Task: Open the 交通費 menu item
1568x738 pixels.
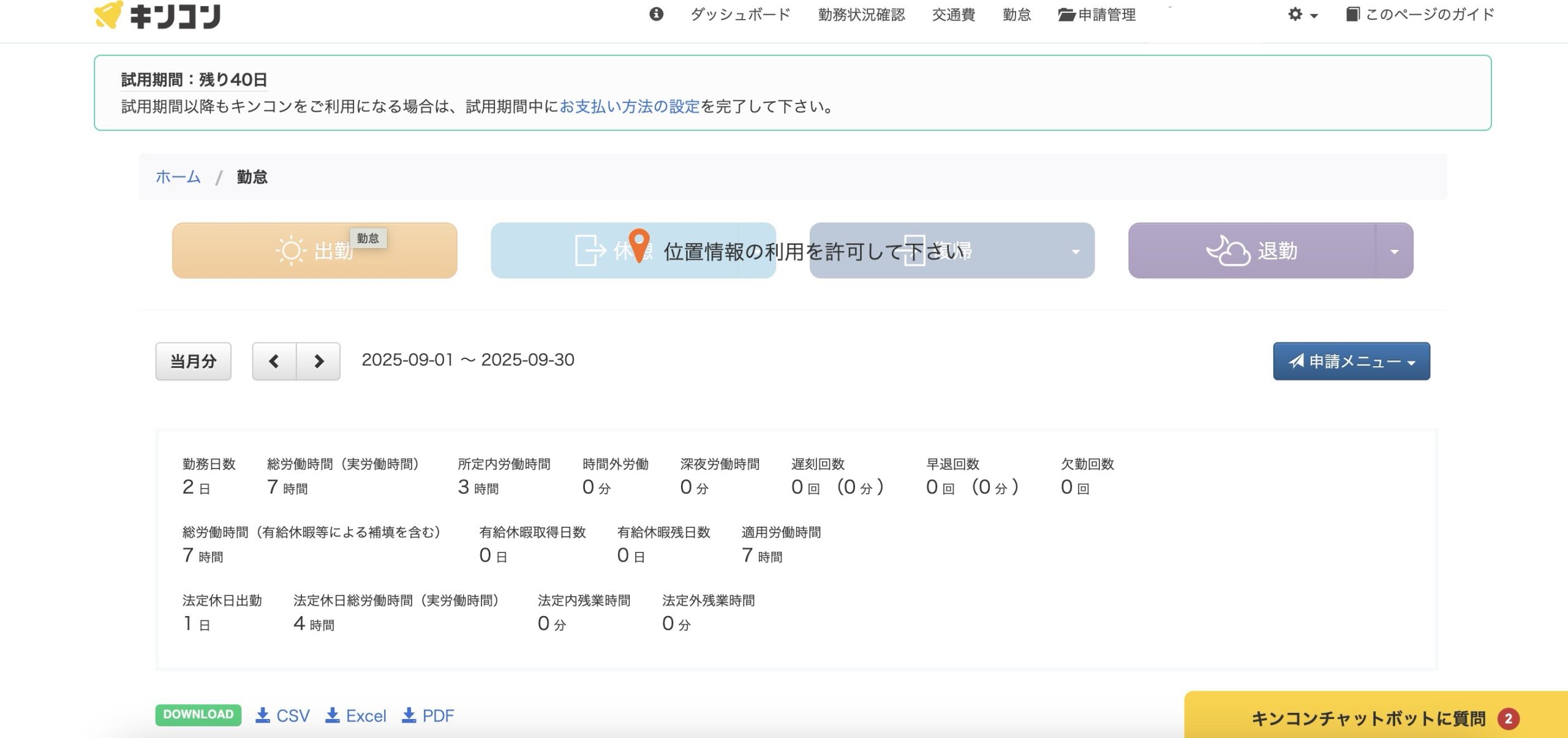Action: (x=953, y=14)
